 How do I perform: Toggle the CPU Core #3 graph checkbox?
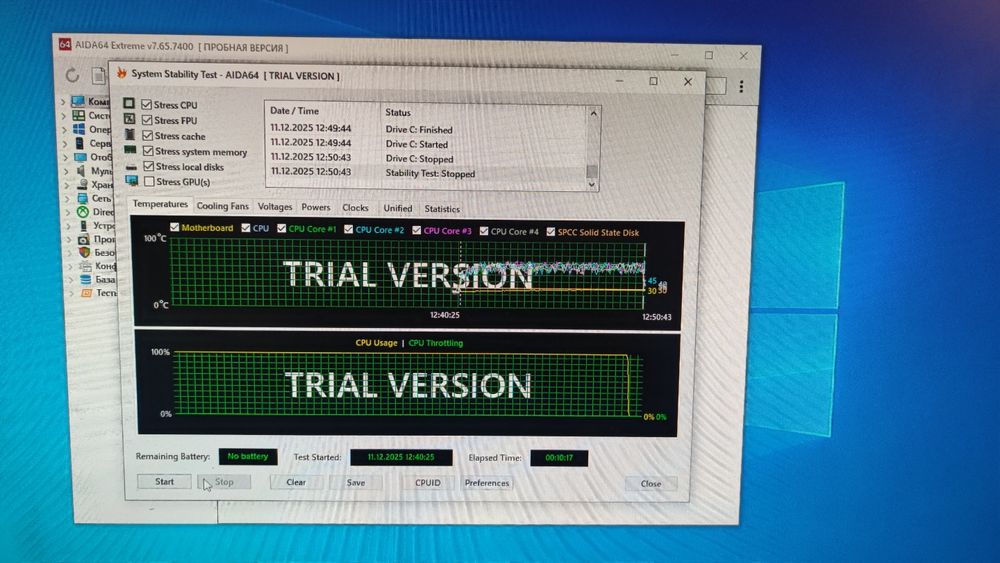click(x=416, y=230)
